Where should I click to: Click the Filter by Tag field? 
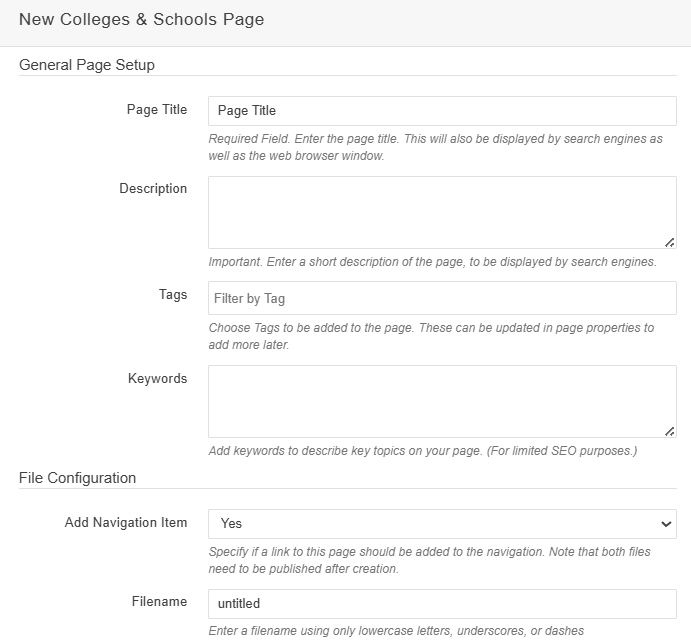click(x=442, y=298)
